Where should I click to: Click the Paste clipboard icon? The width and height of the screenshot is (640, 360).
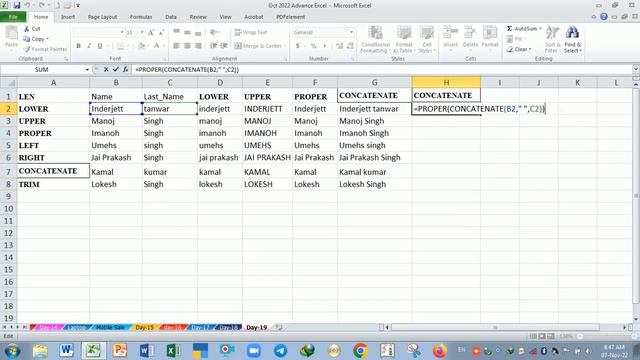click(x=11, y=33)
